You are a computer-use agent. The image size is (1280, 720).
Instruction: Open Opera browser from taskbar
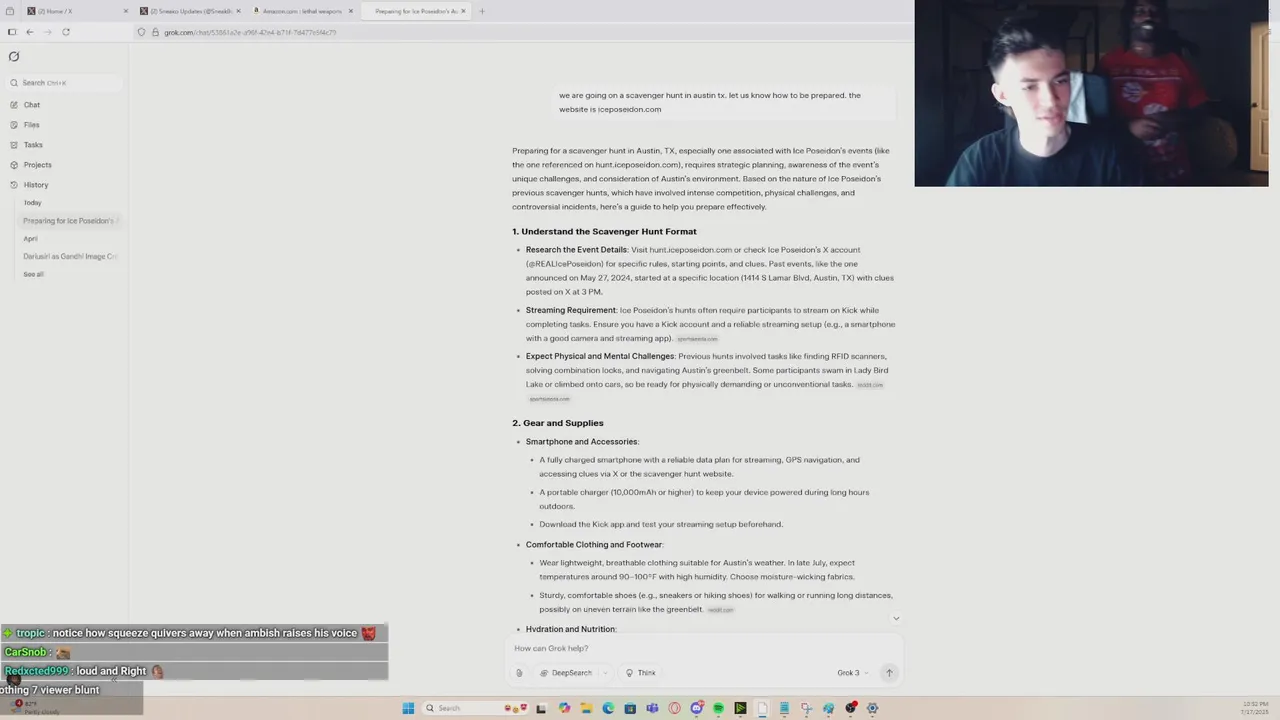[x=674, y=708]
